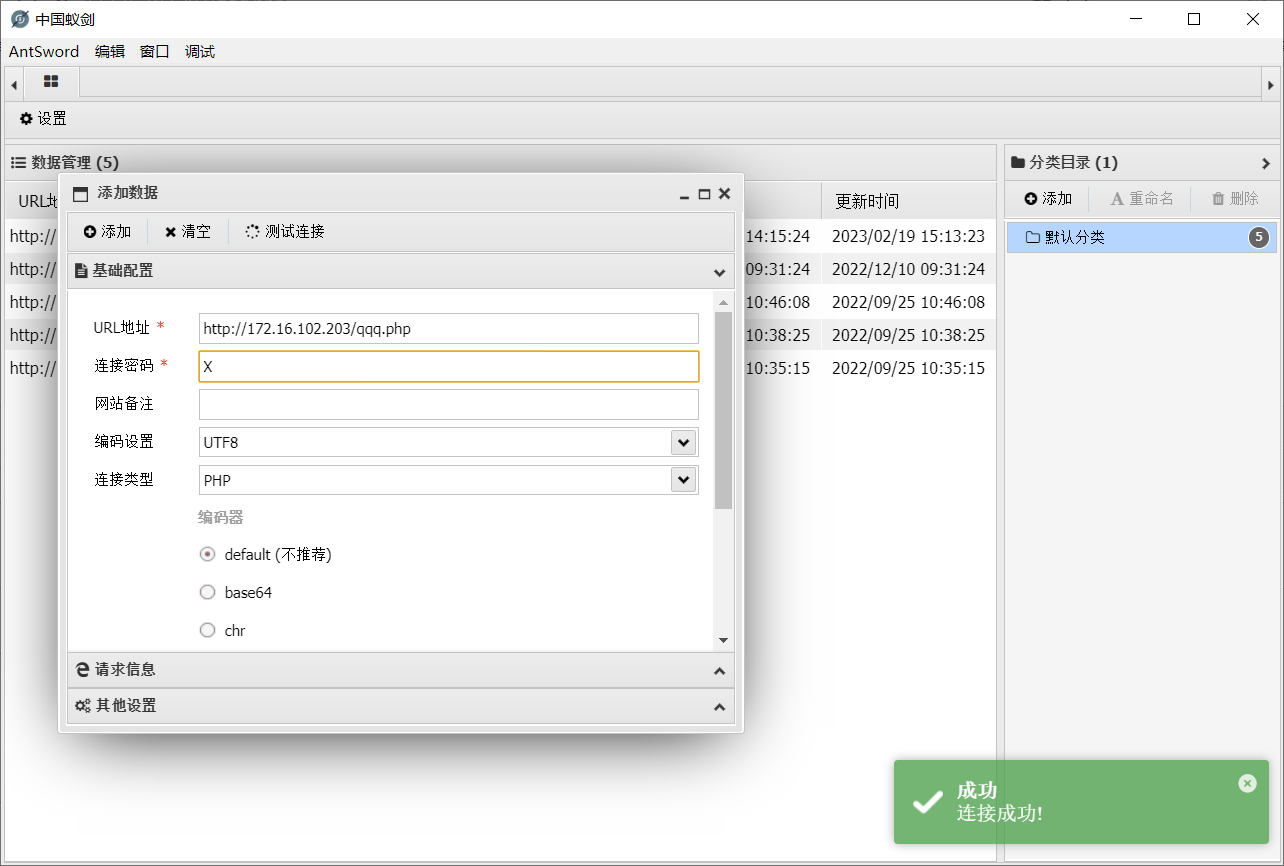1284x866 pixels.
Task: Minimize the 中国蚁剑 window
Action: click(x=1135, y=19)
